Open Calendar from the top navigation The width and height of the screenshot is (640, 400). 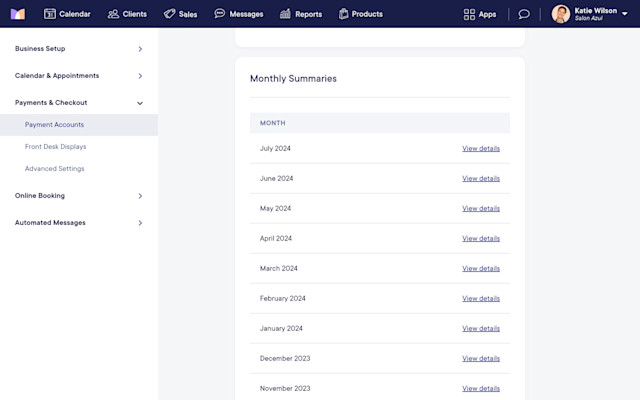point(67,14)
